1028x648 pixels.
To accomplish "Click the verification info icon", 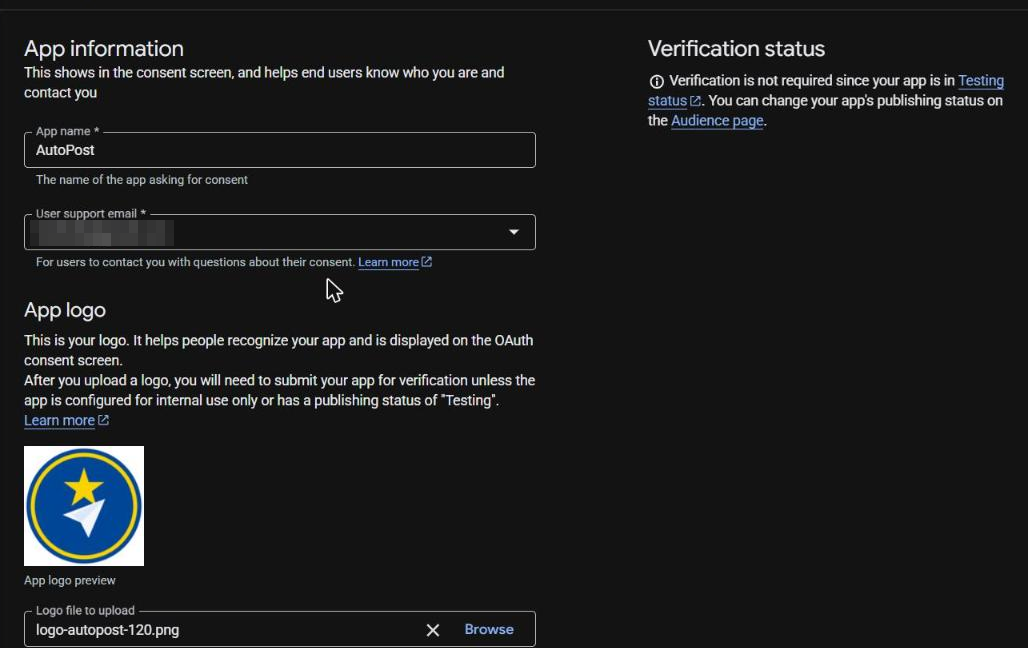I will (x=656, y=81).
